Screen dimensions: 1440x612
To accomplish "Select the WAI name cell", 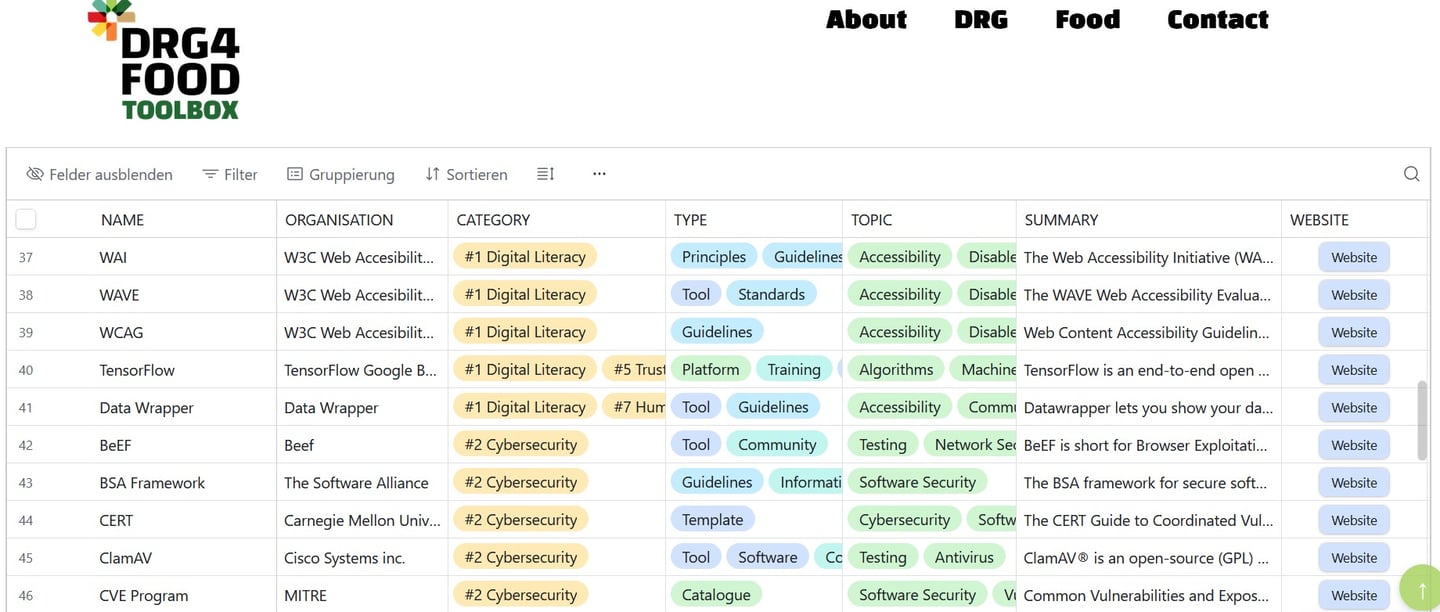I will (183, 257).
